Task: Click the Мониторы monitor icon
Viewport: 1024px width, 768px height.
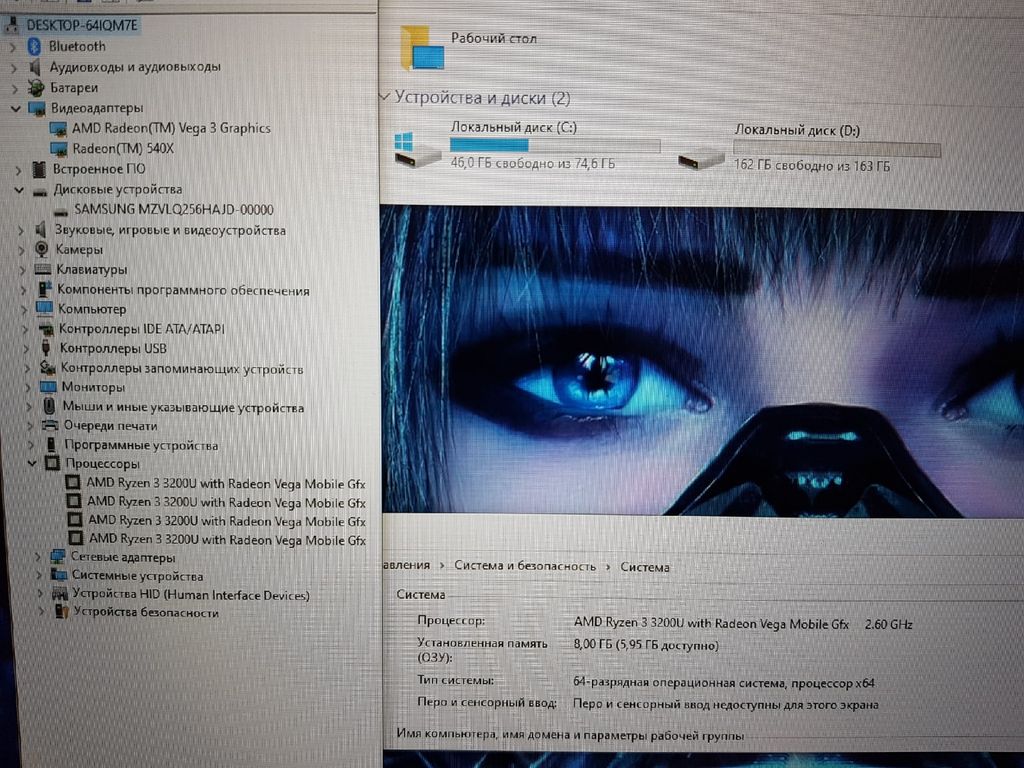Action: pyautogui.click(x=48, y=387)
